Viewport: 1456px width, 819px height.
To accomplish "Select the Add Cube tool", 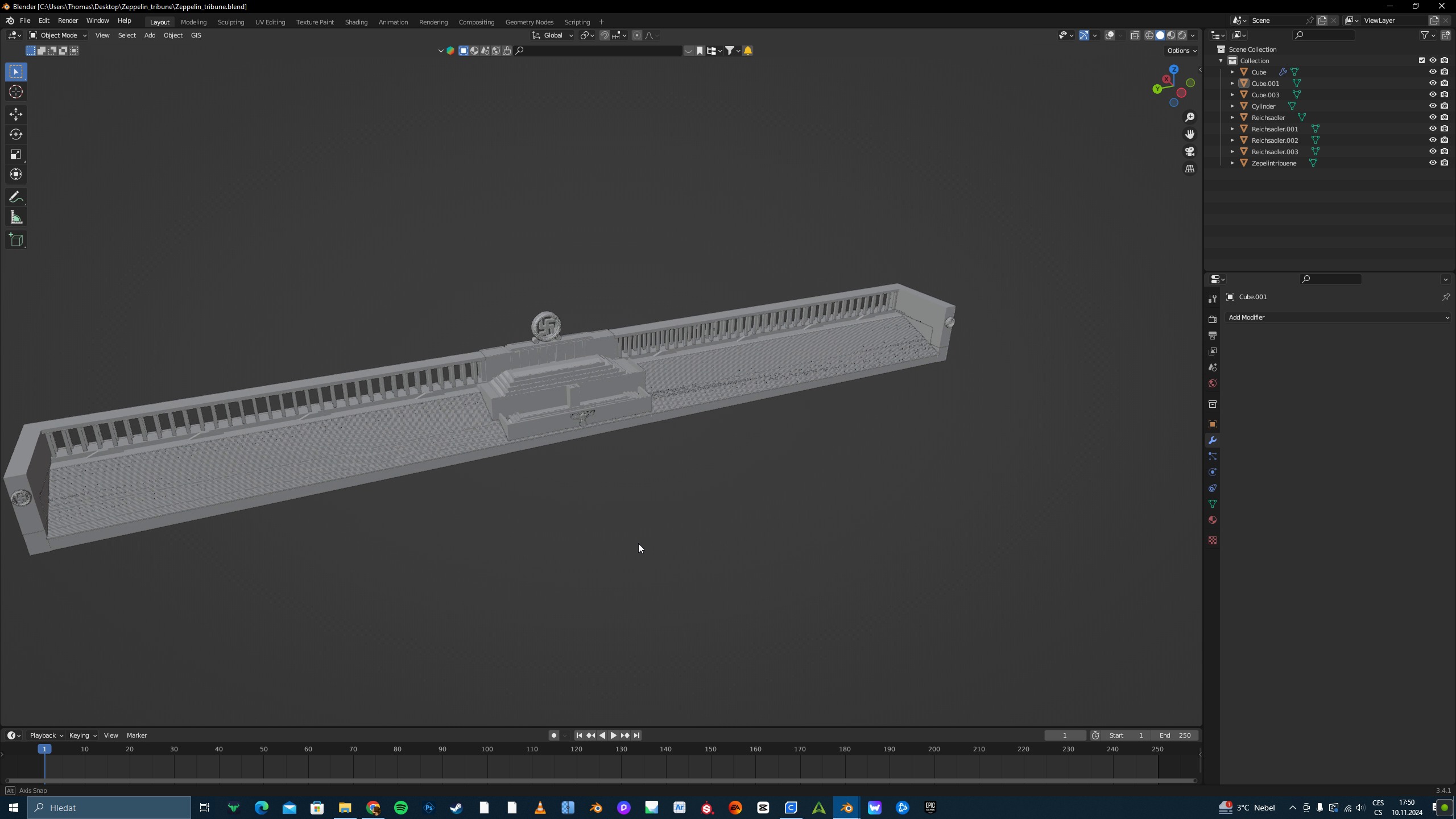I will (x=16, y=240).
